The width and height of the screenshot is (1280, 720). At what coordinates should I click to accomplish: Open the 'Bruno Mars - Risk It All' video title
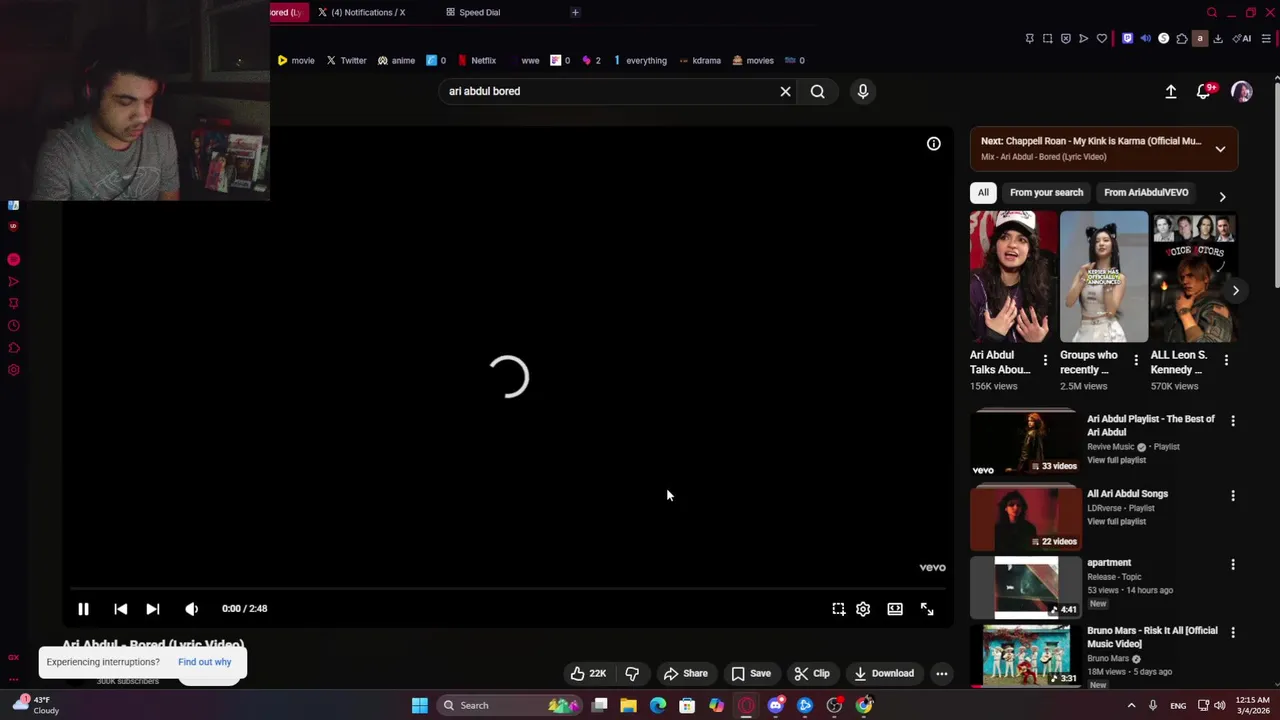pos(1152,637)
